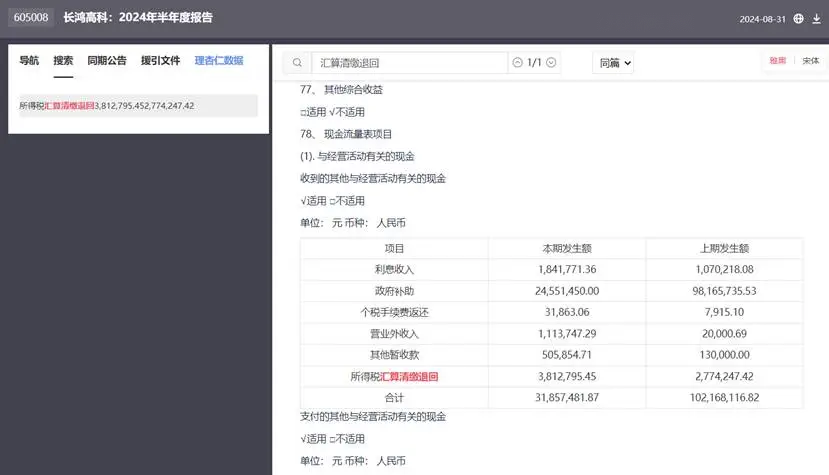Click the globe language icon
The width and height of the screenshot is (829, 475).
pos(798,19)
